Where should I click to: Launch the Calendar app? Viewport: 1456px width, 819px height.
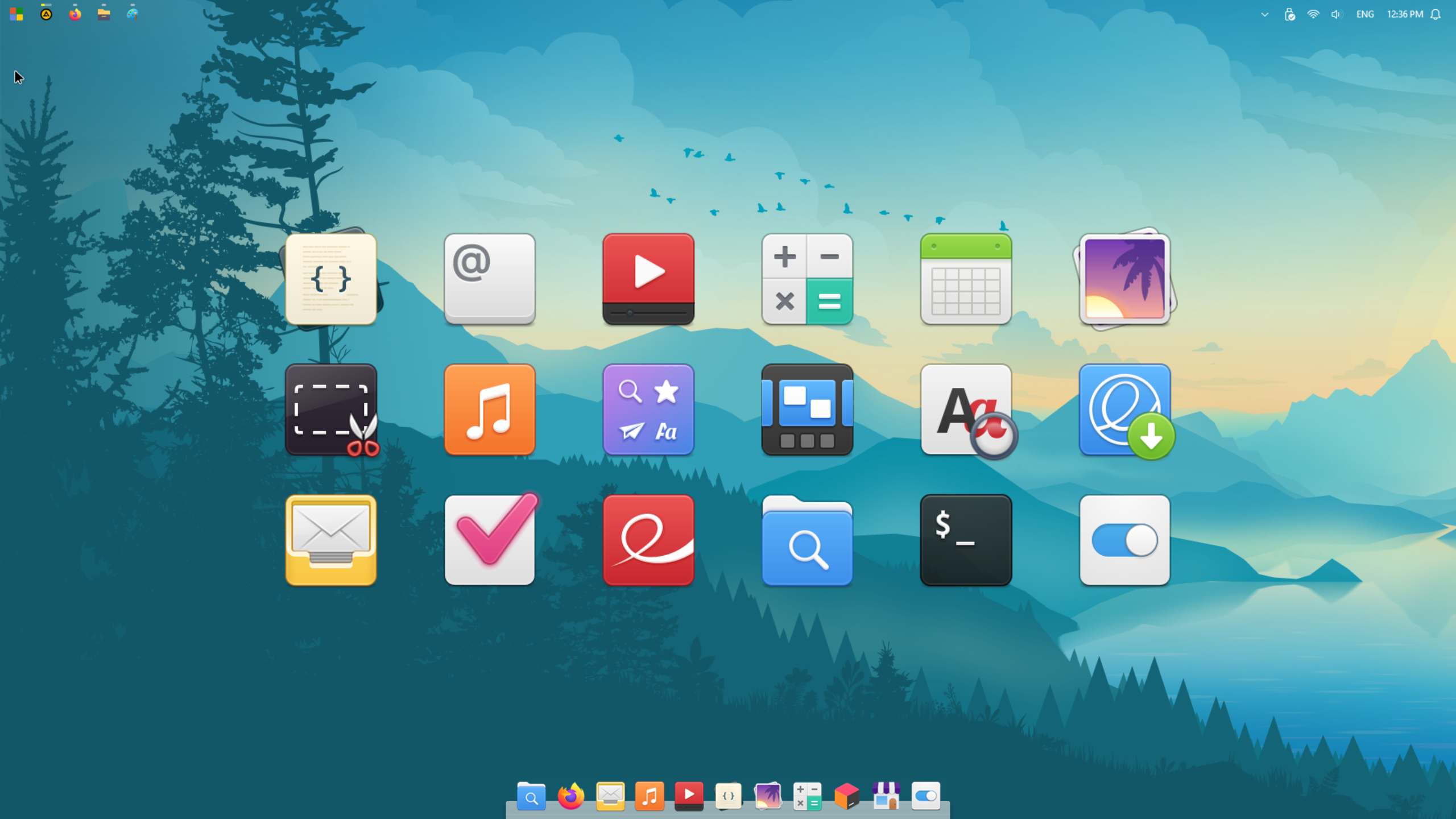pos(966,279)
